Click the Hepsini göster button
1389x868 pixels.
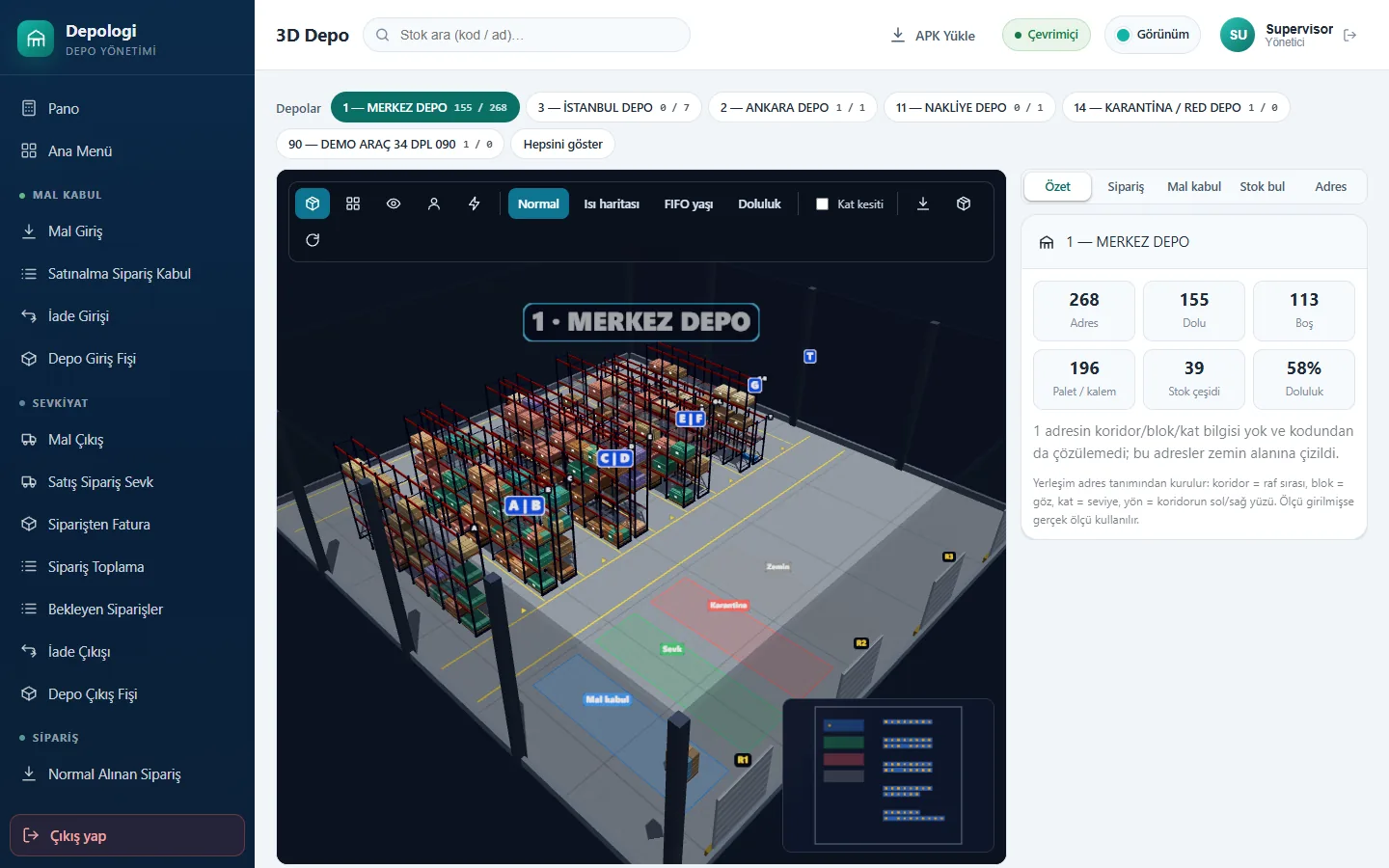point(562,144)
